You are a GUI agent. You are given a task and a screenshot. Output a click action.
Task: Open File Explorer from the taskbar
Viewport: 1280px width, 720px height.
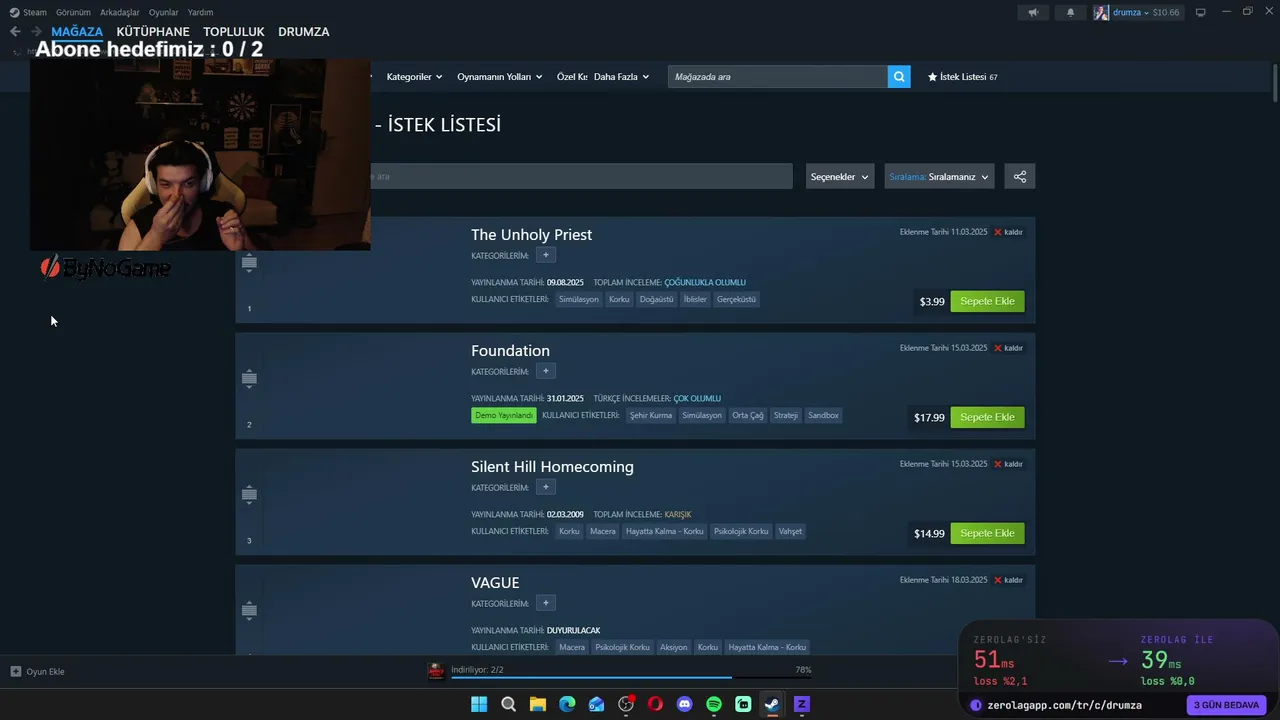(538, 704)
